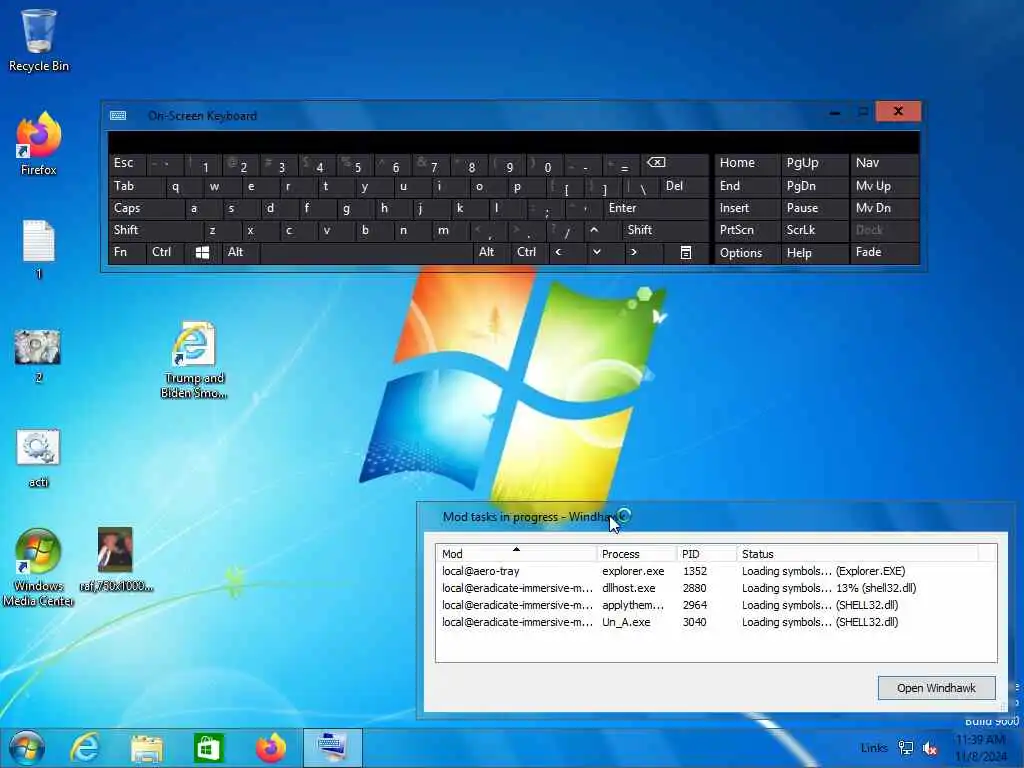Sort by the Process column header
This screenshot has height=768, width=1024.
[636, 554]
